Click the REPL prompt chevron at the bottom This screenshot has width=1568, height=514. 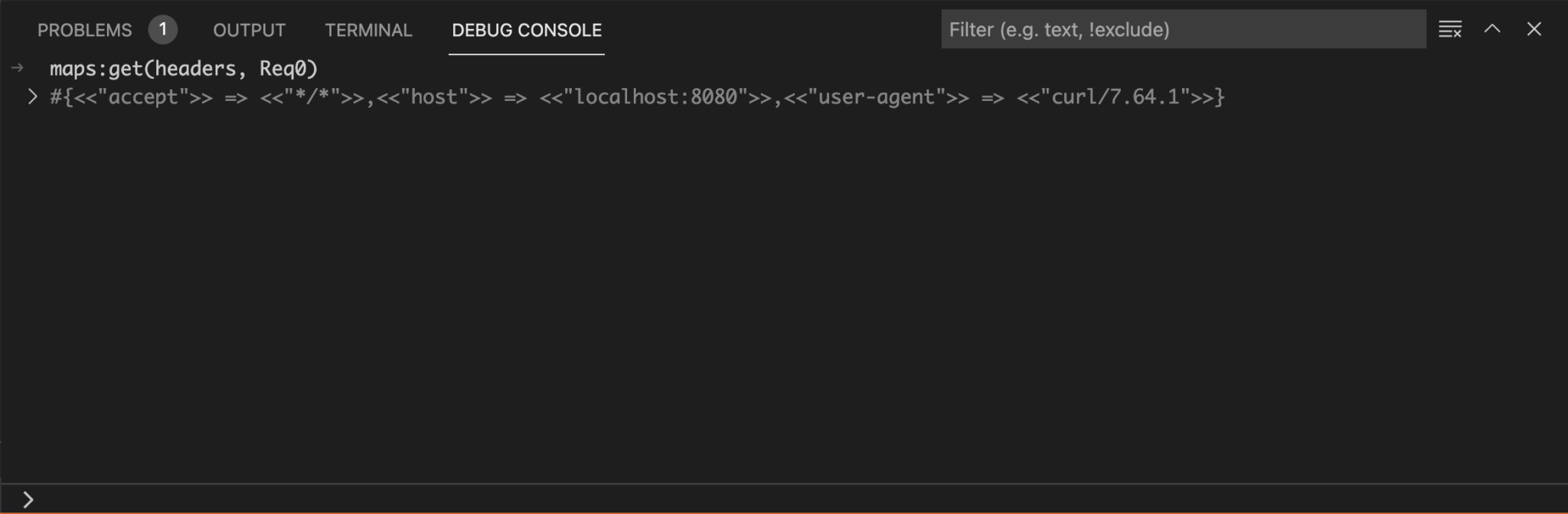click(x=28, y=499)
